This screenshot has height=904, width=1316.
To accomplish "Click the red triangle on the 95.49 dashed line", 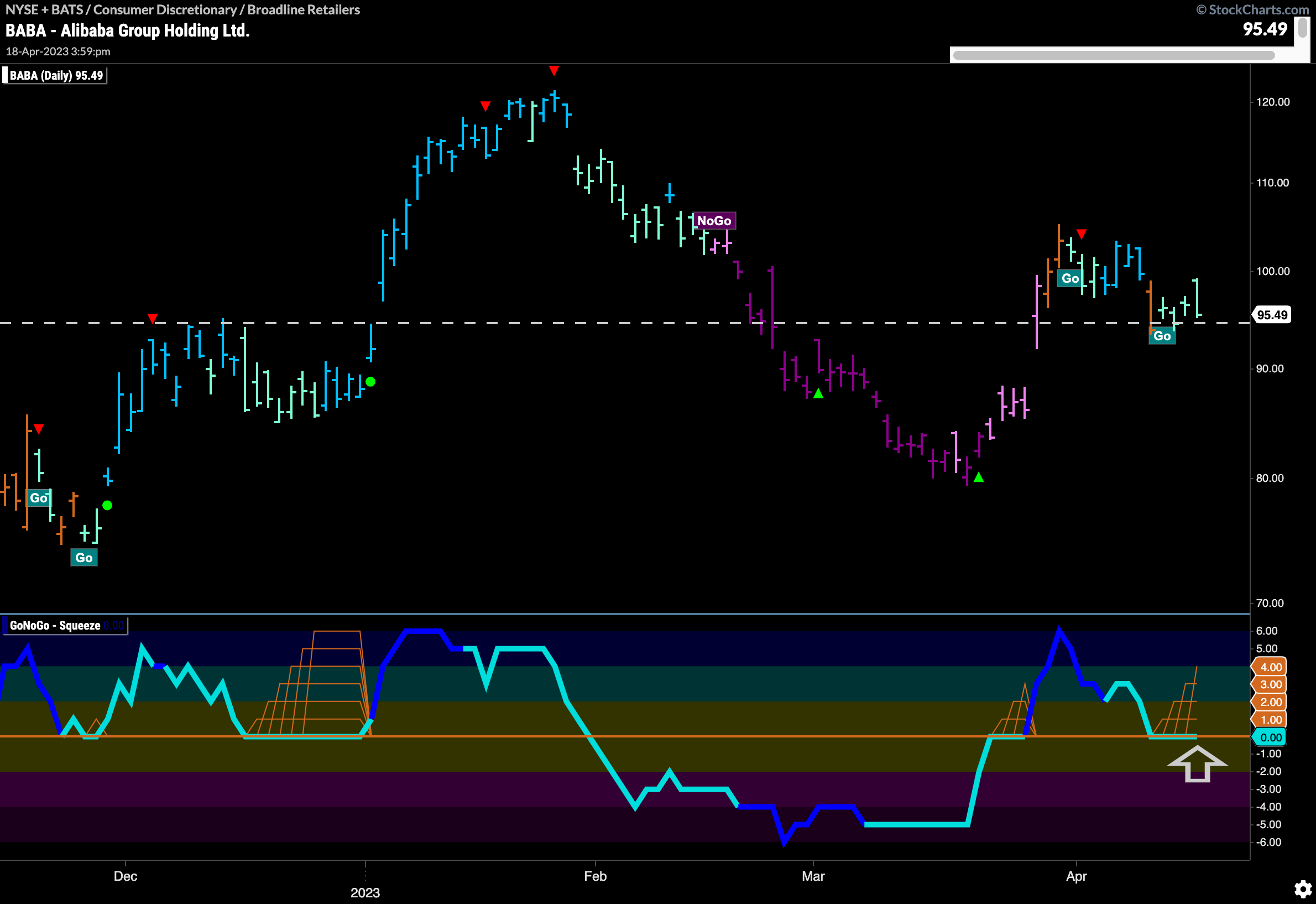I will pos(152,318).
